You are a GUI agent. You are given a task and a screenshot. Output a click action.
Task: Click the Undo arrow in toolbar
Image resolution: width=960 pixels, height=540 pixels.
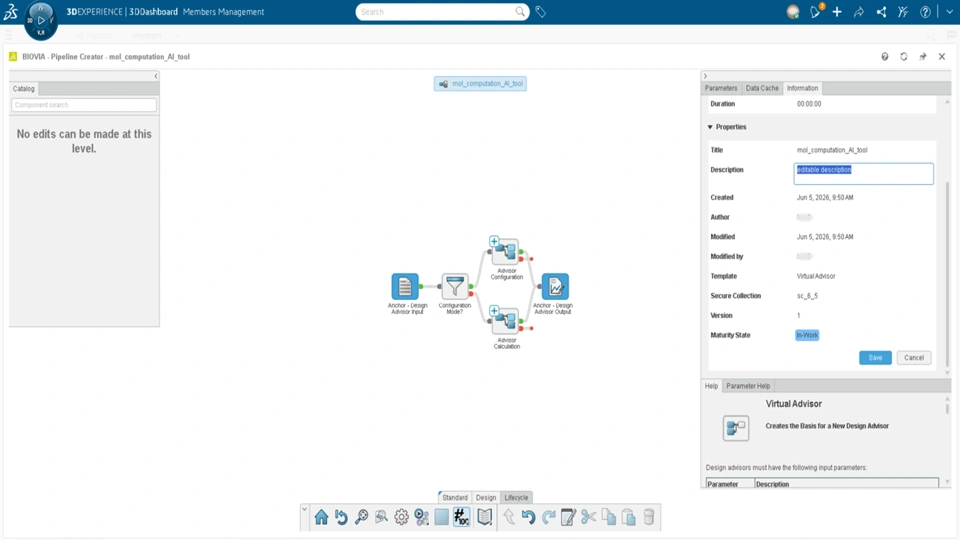coord(528,517)
